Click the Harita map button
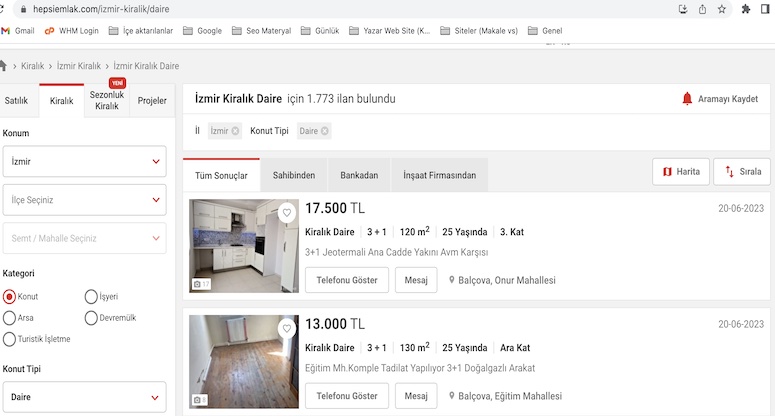This screenshot has height=416, width=775. (681, 172)
